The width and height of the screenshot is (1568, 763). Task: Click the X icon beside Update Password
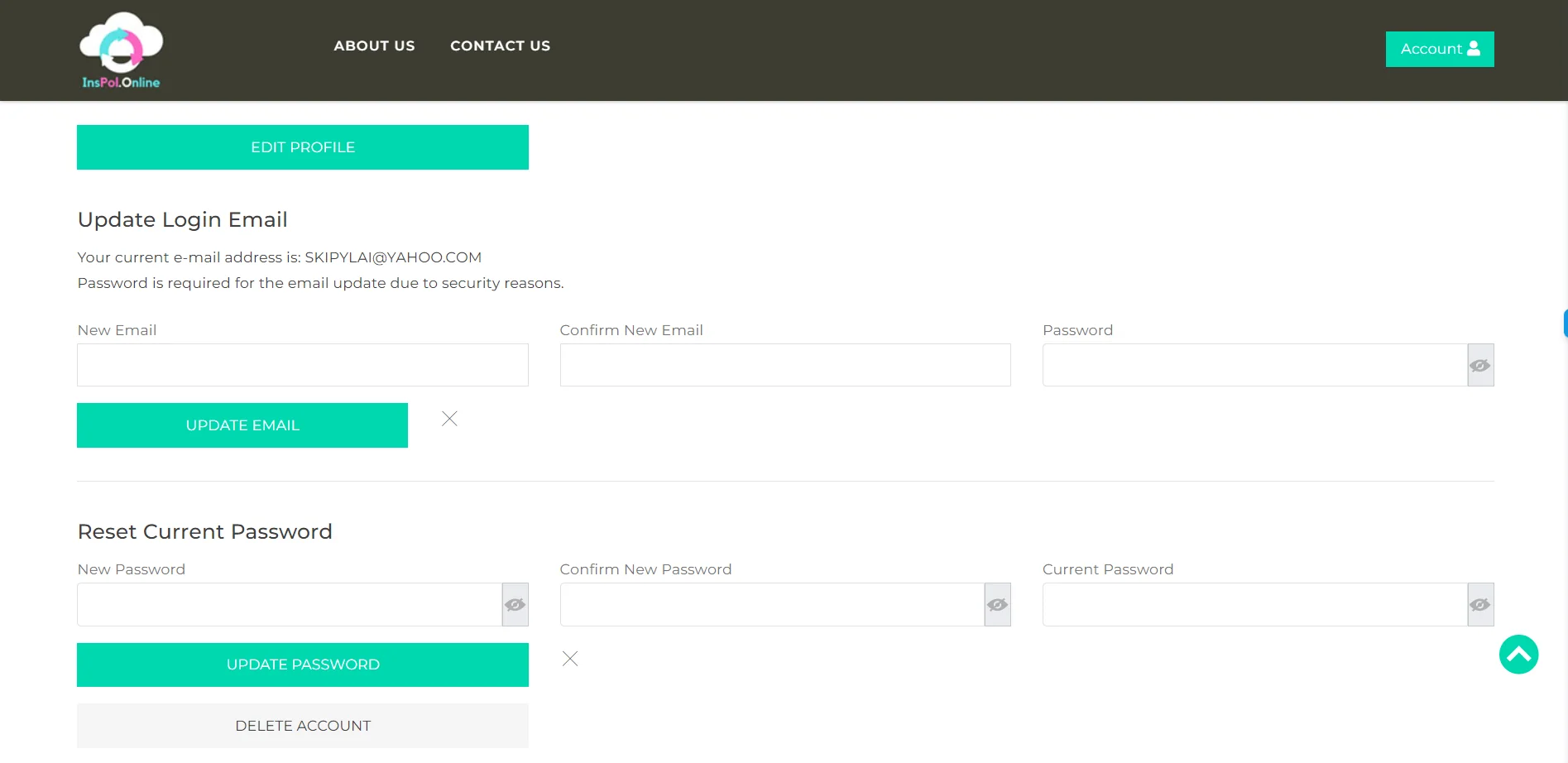(570, 659)
